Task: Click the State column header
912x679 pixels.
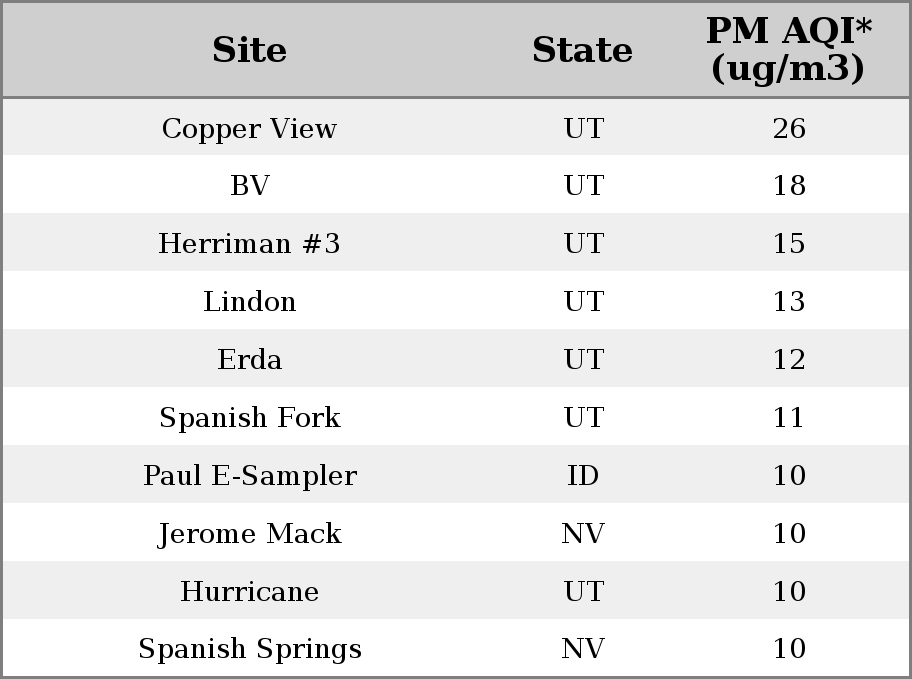Action: (x=582, y=50)
